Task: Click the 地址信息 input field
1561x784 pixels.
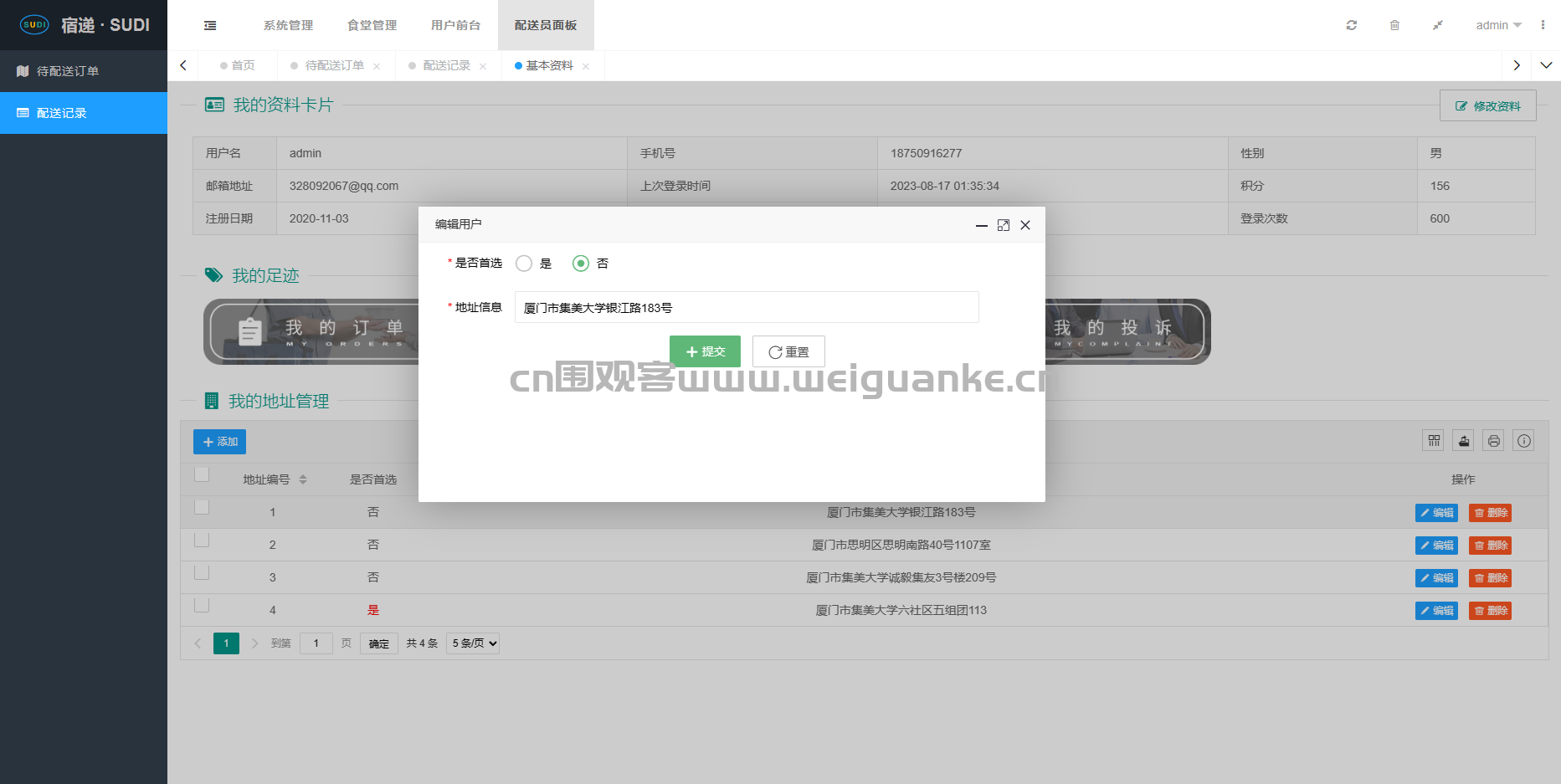Action: pos(747,307)
